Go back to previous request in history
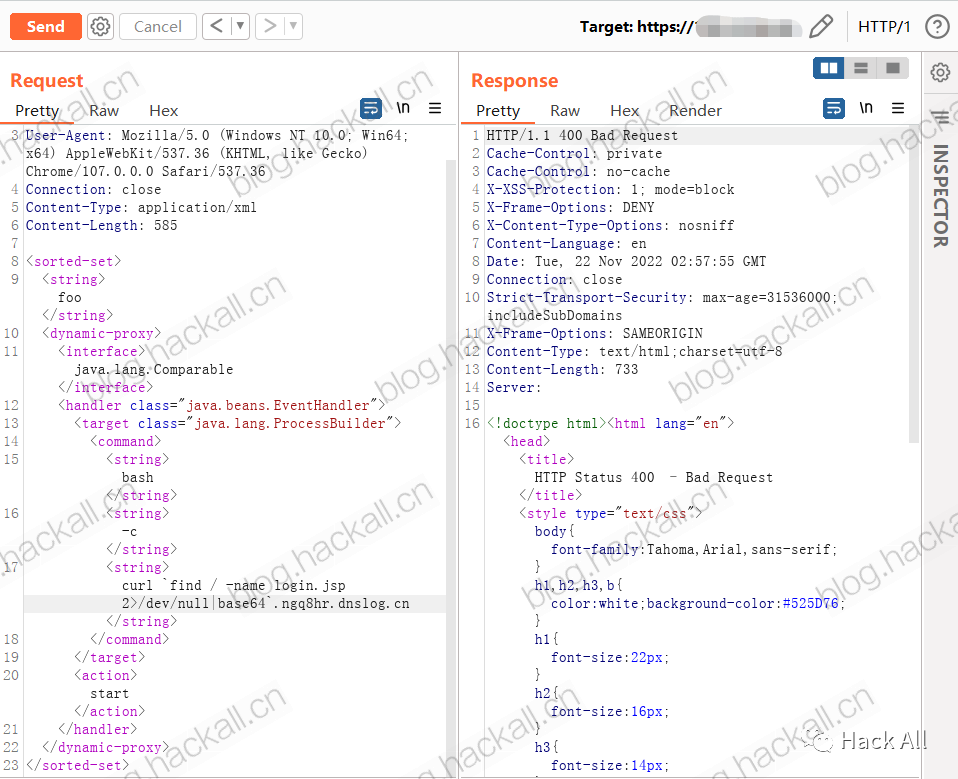The width and height of the screenshot is (958, 779). coord(217,26)
